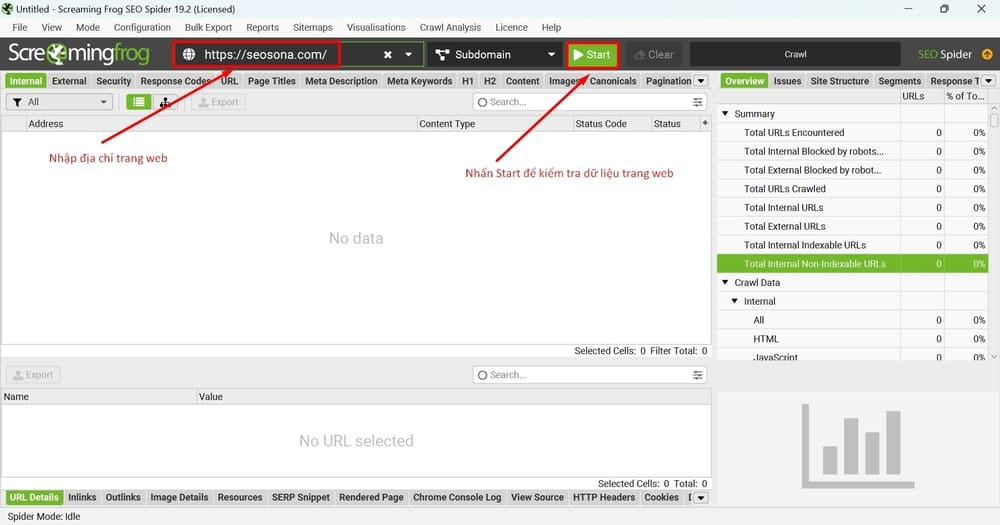Select the HTML row under Internal

pos(852,339)
